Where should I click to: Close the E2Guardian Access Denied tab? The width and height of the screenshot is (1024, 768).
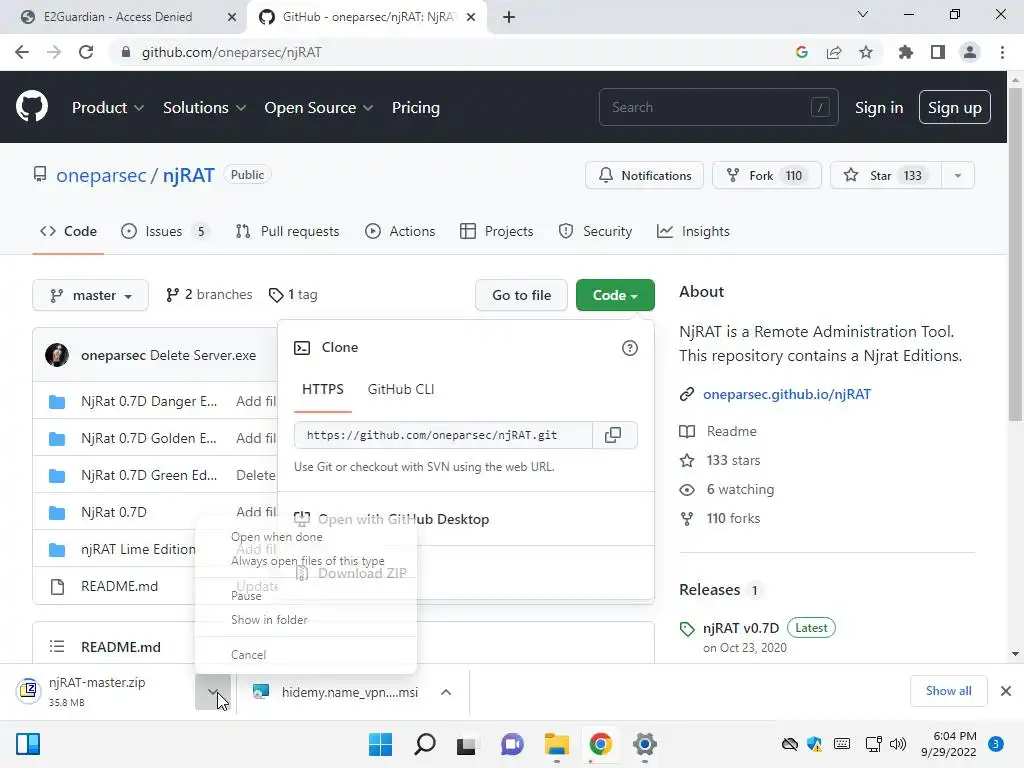(231, 17)
